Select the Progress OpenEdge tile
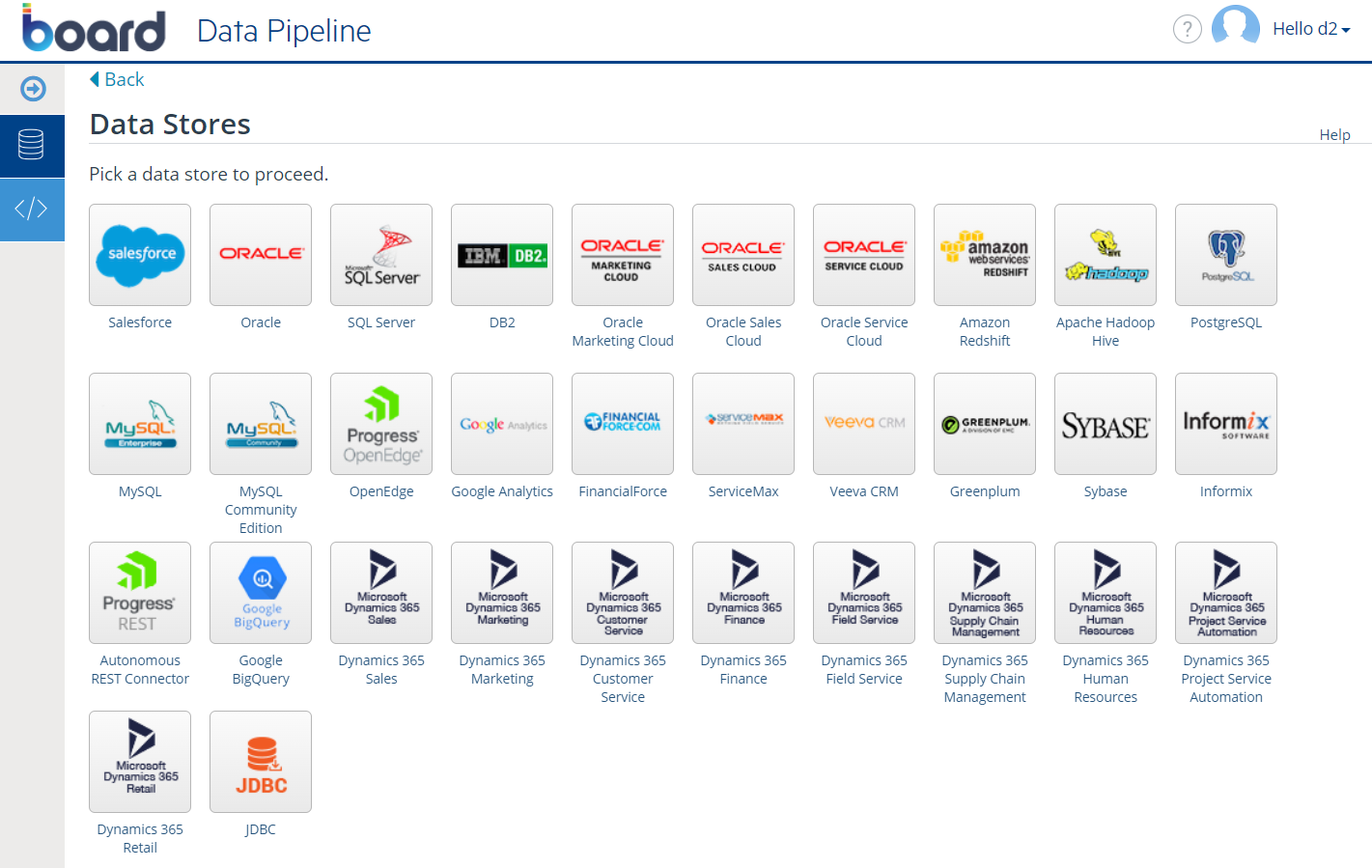The height and width of the screenshot is (868, 1372). [381, 424]
